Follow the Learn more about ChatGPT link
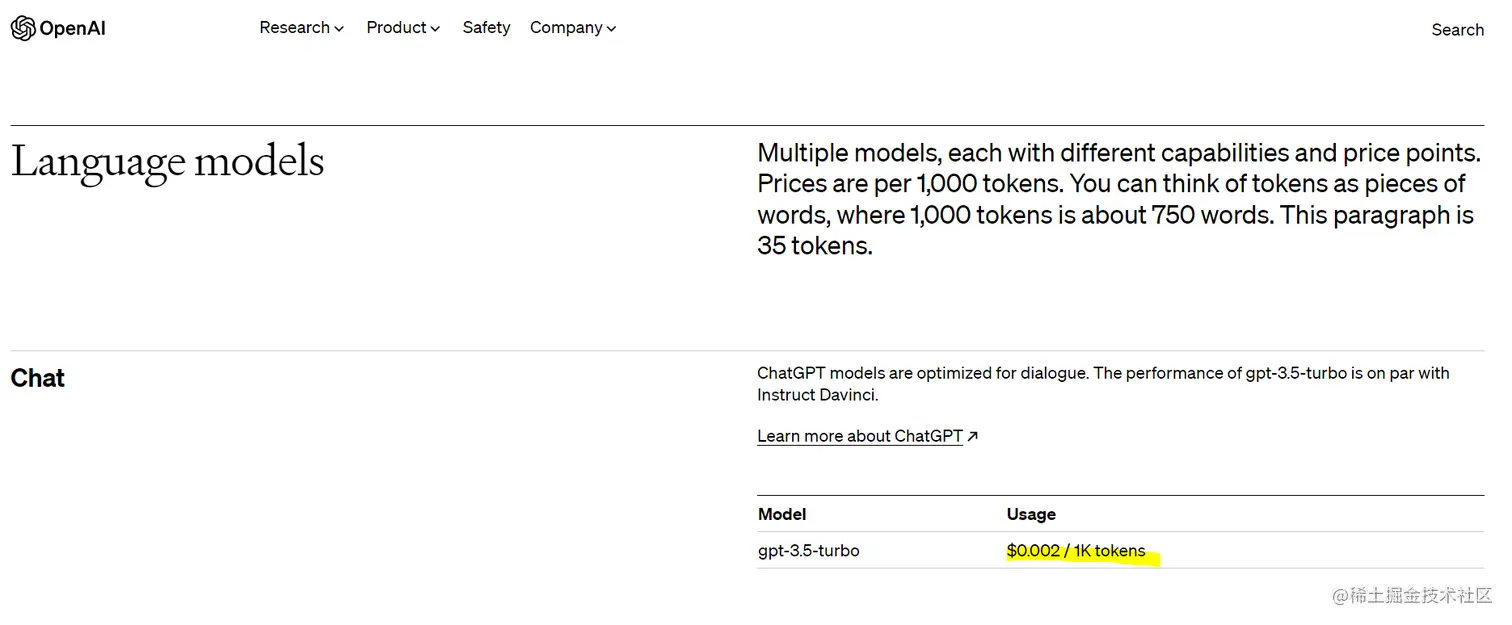Screen dimensions: 1512x625 point(859,436)
